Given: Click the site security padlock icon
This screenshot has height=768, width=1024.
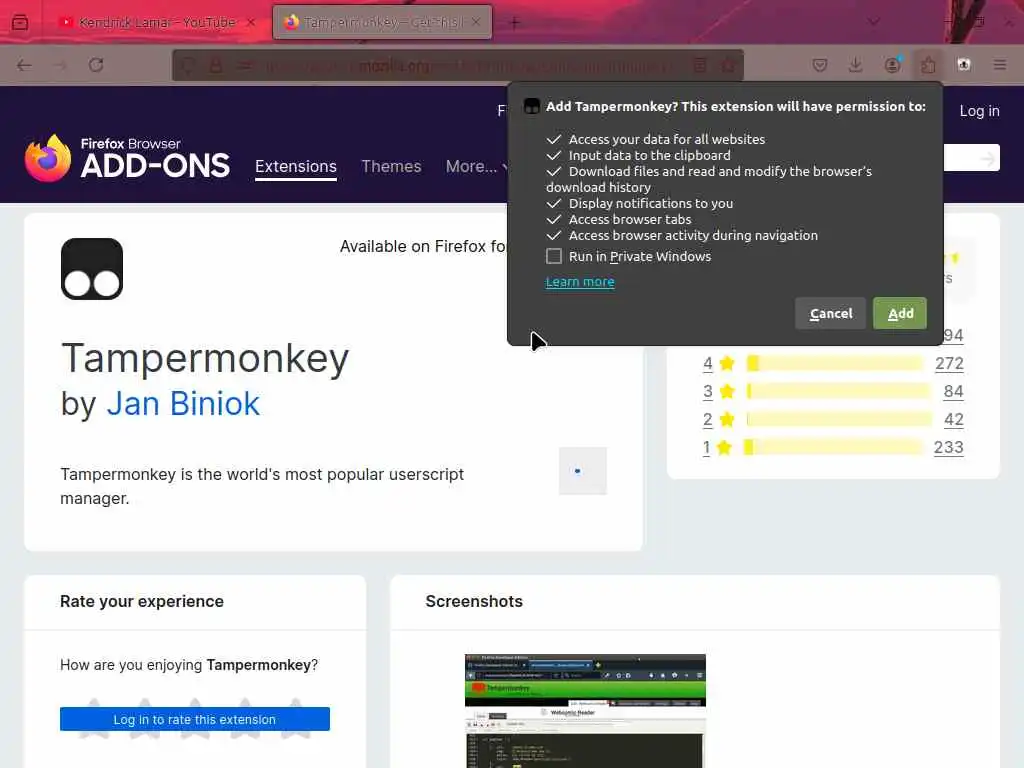Looking at the screenshot, I should coord(216,65).
